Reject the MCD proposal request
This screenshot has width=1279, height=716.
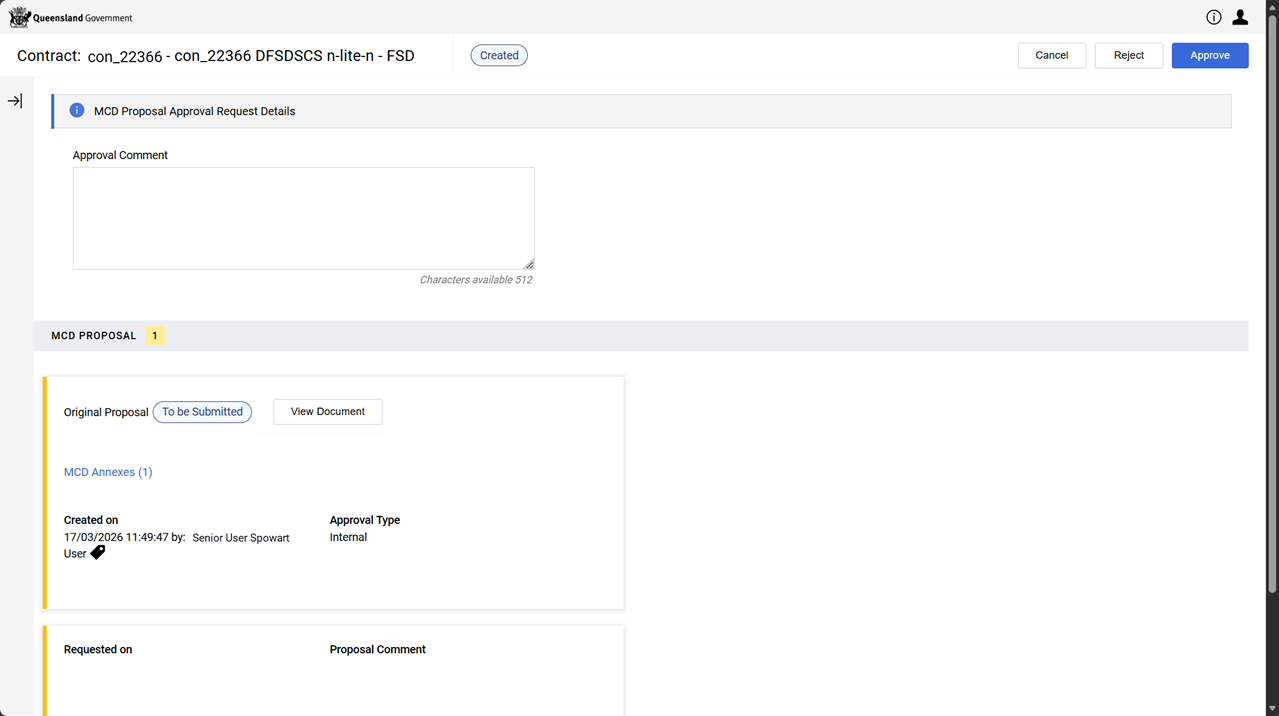coord(1128,55)
